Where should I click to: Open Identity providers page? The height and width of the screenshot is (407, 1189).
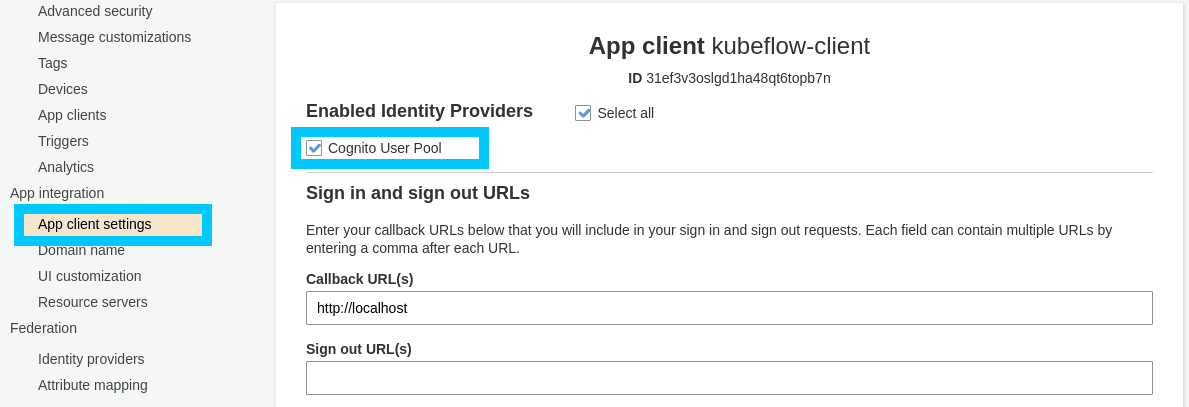point(91,359)
